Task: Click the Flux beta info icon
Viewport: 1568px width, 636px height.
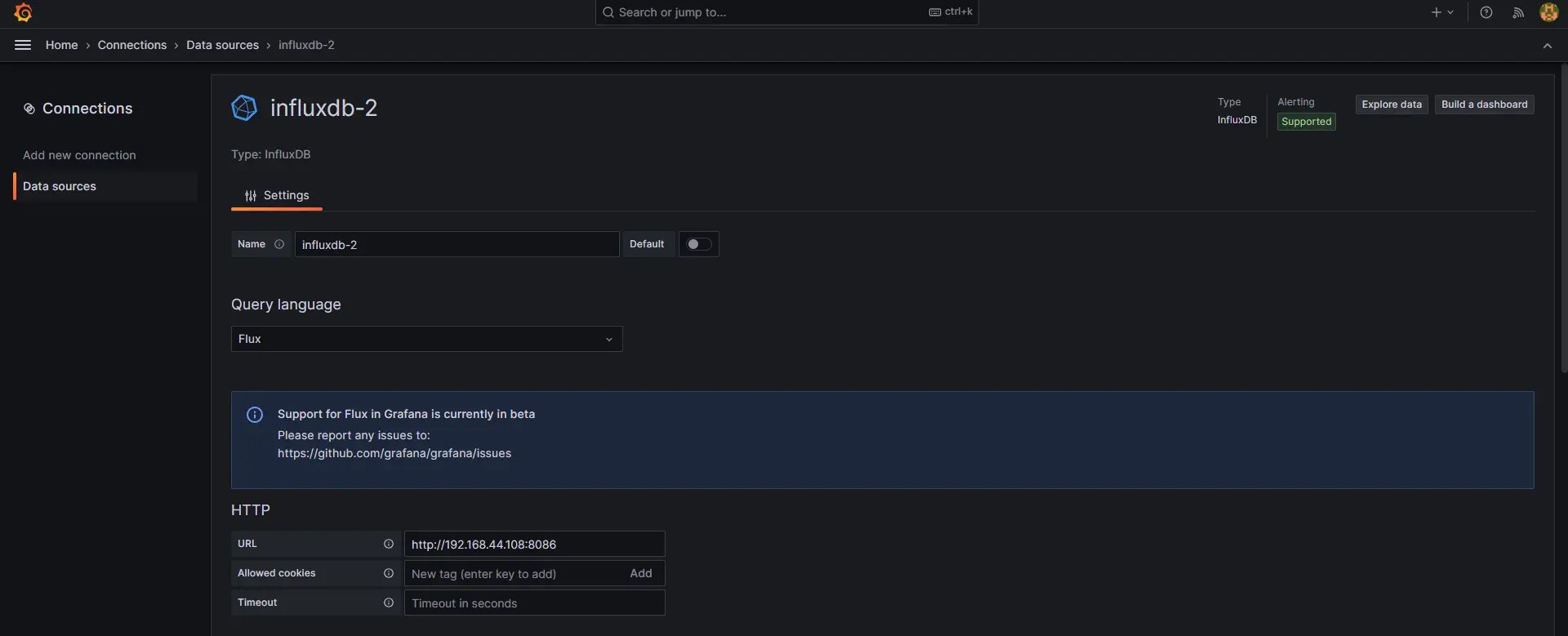Action: 255,415
